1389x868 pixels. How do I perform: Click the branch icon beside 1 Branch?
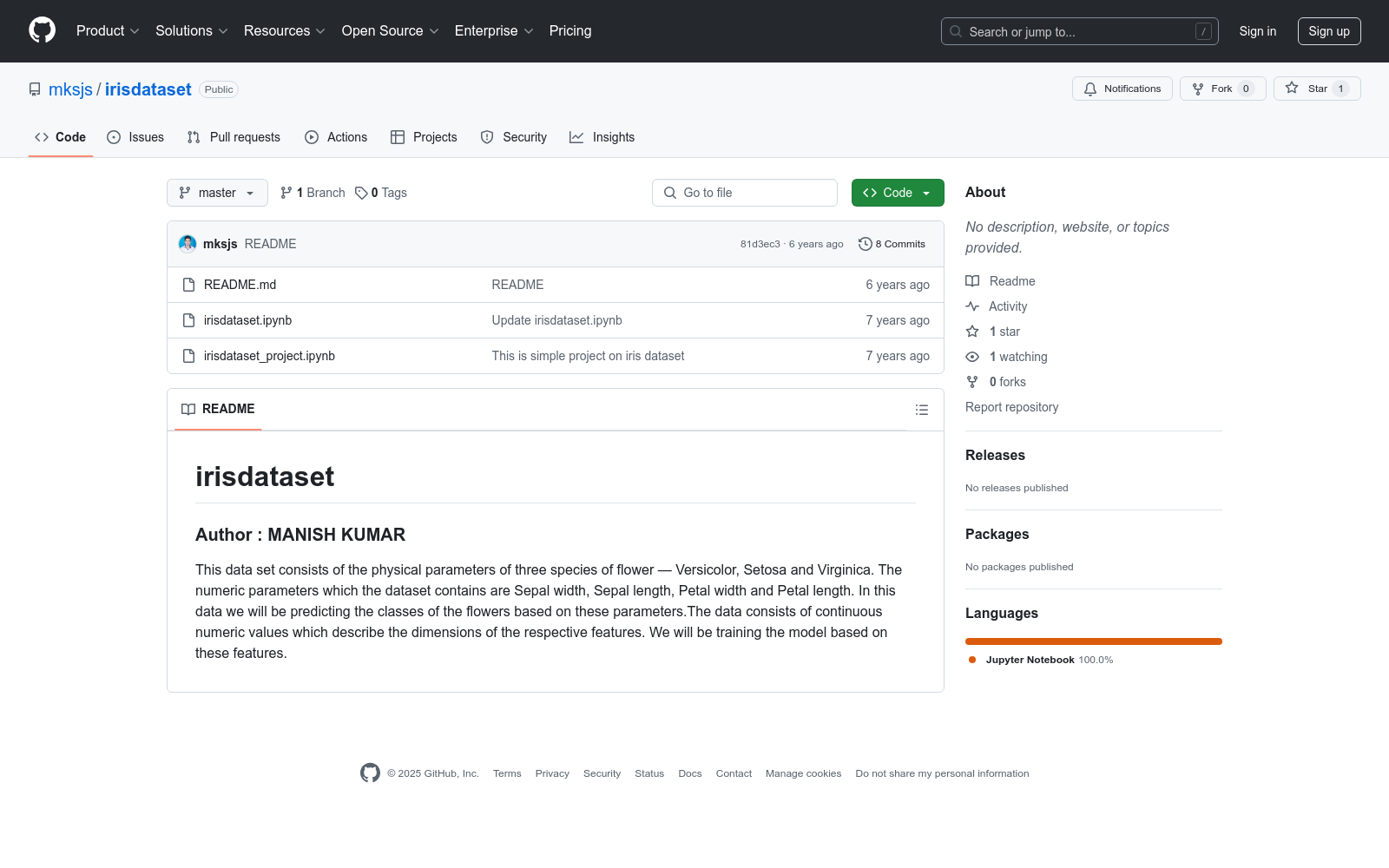(x=286, y=193)
